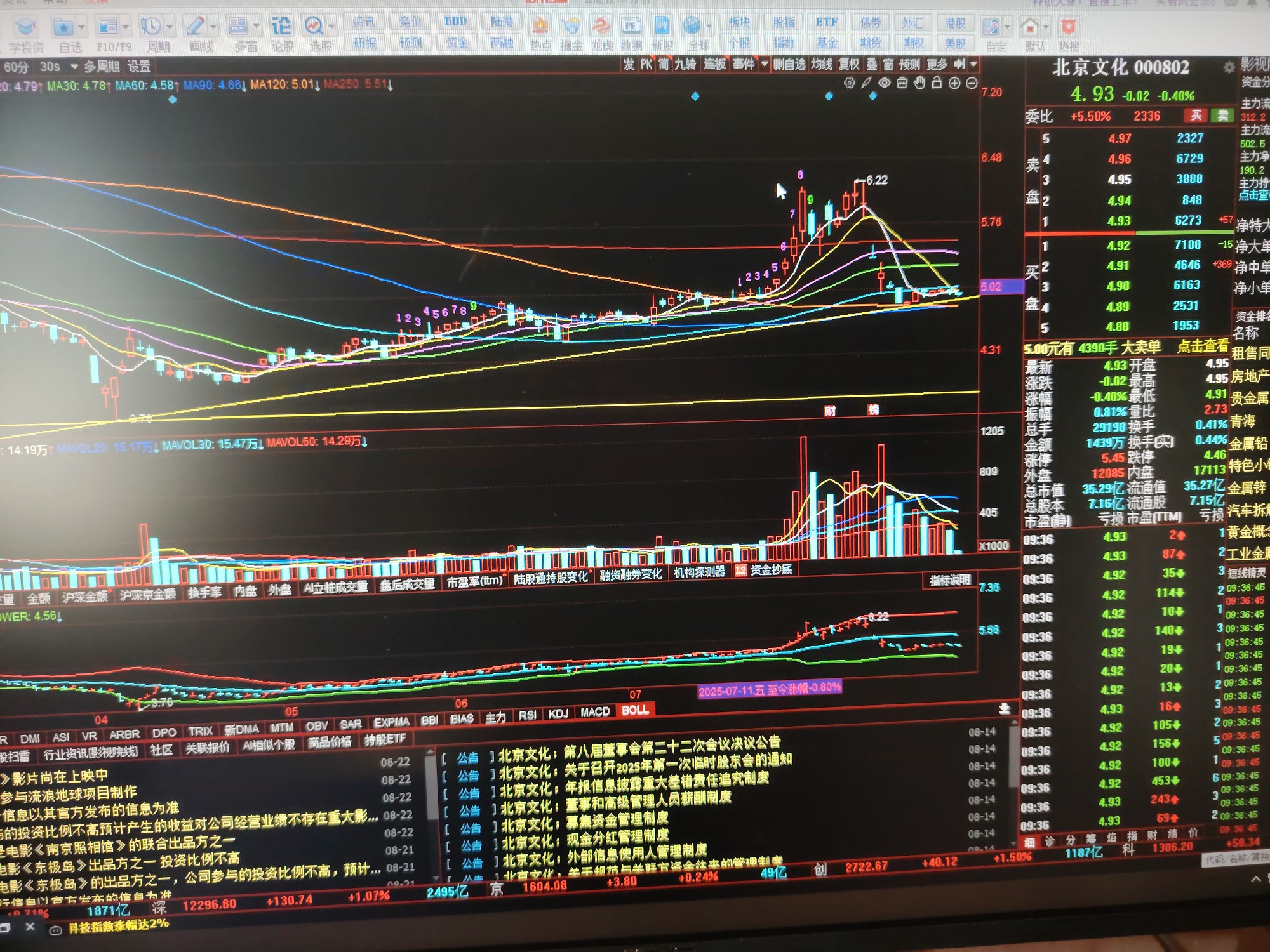Expand the 默认 home dropdown arrow

tap(1046, 27)
